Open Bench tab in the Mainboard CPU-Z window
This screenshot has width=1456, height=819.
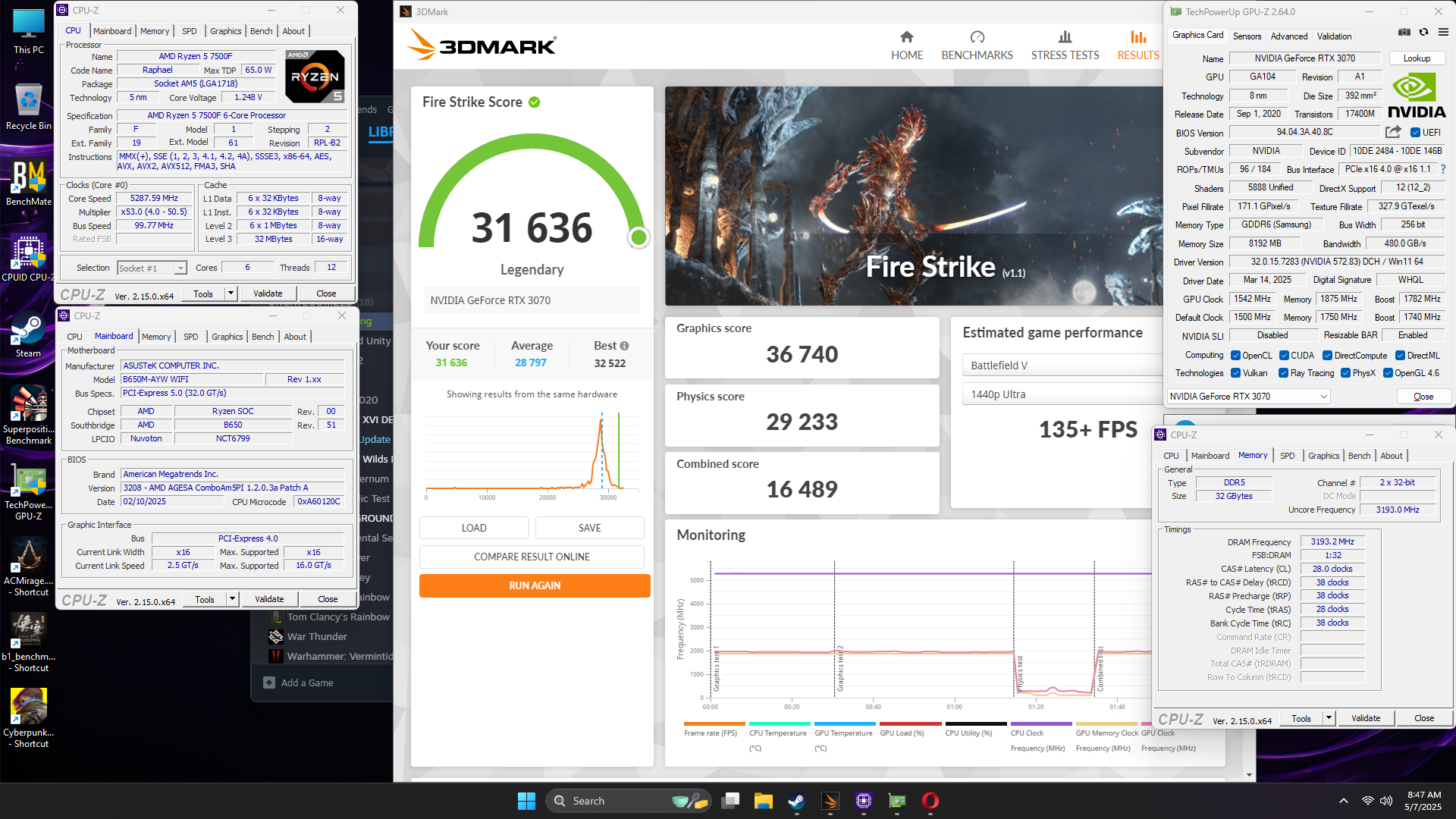pos(263,337)
